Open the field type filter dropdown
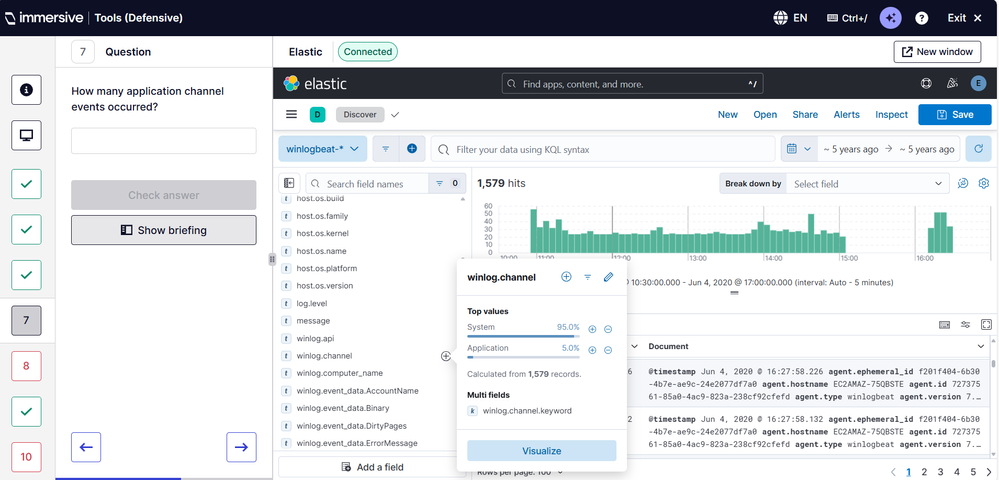The image size is (999, 480). [446, 184]
